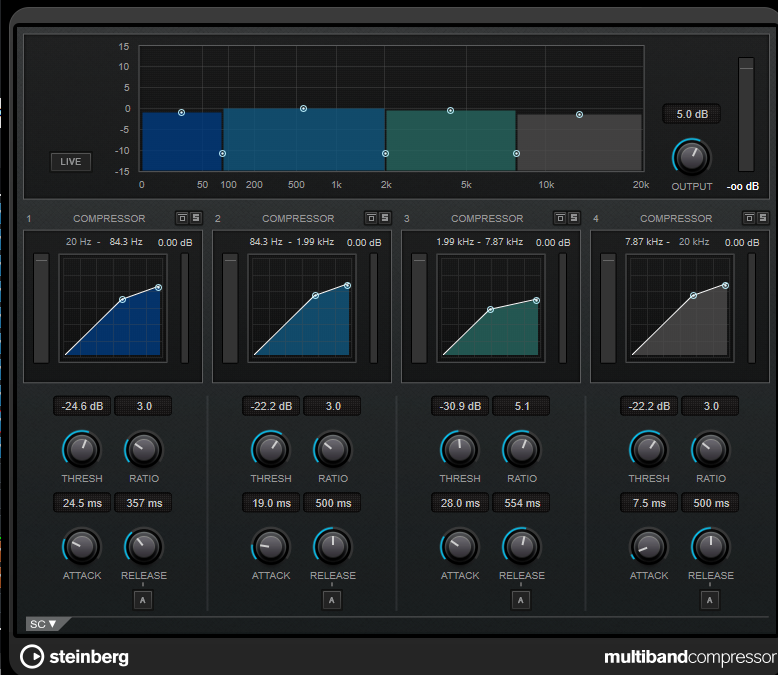This screenshot has width=778, height=675.
Task: Click band 4 ATTACK knob
Action: click(x=649, y=546)
